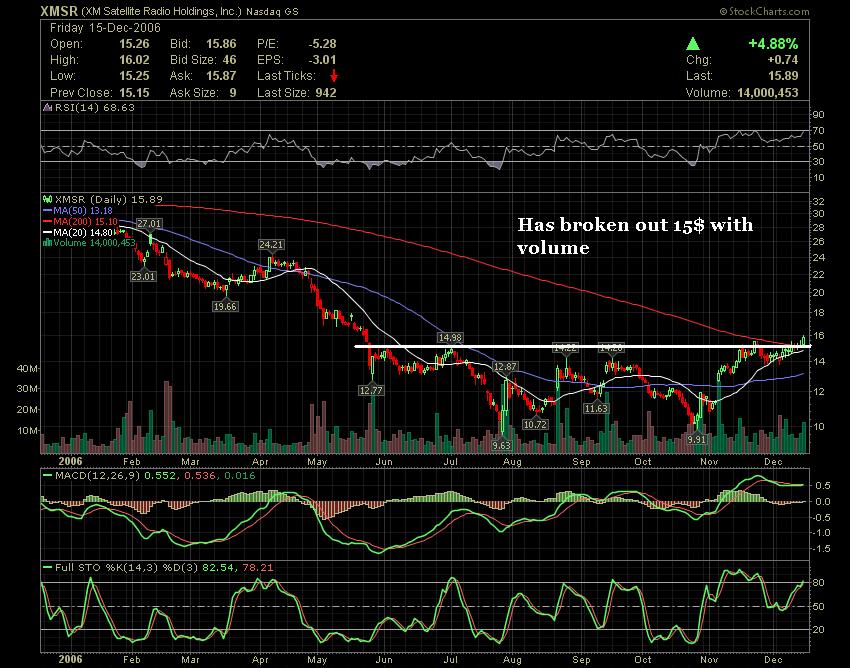
Task: Click the 80 level on stochastic axis
Action: pos(818,583)
